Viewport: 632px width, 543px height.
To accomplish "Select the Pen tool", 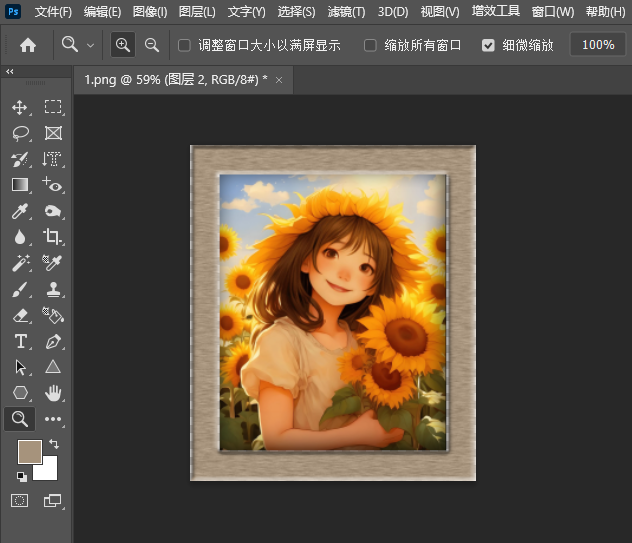I will pyautogui.click(x=53, y=341).
